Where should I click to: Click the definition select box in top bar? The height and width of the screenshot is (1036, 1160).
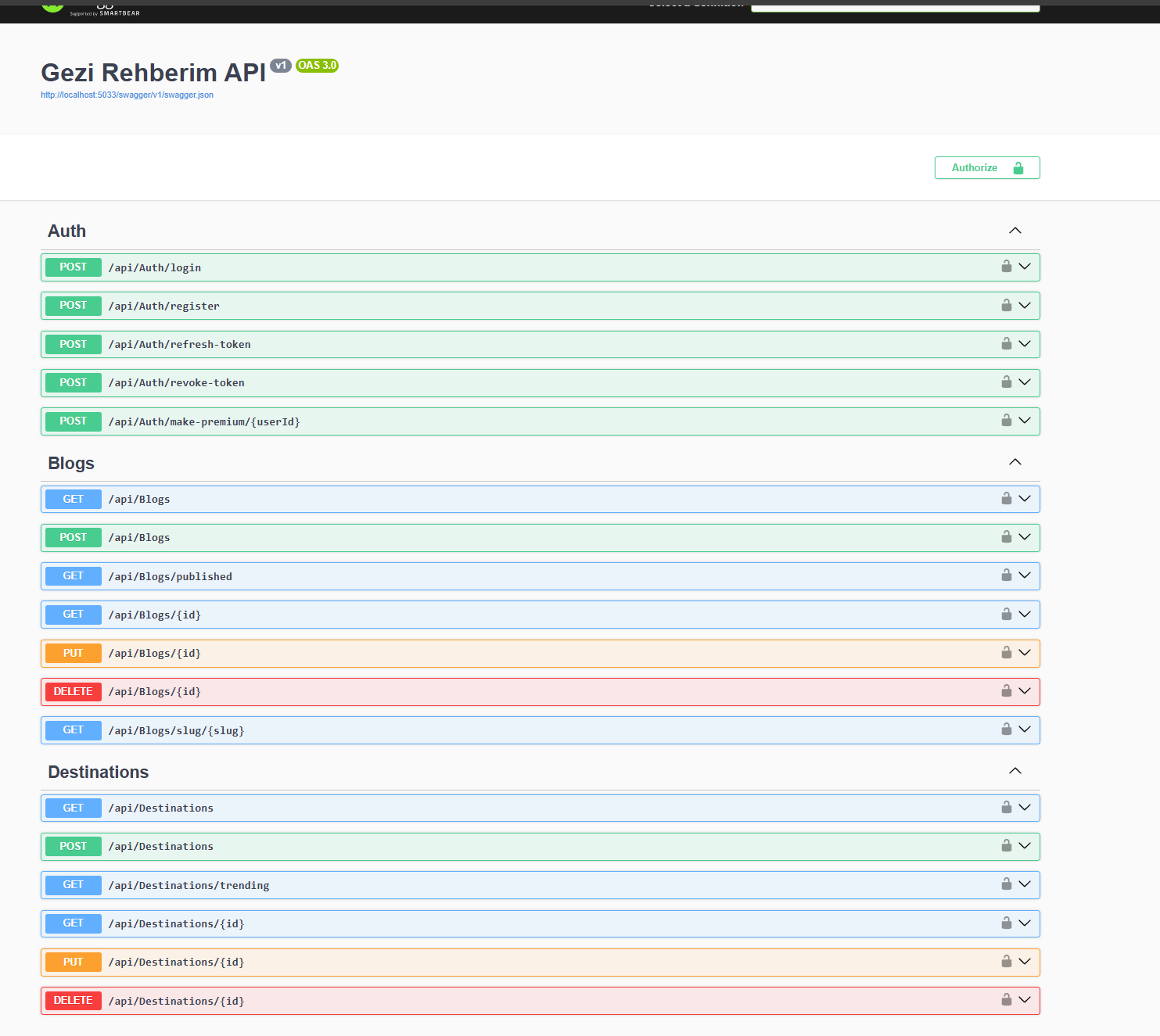(x=896, y=7)
